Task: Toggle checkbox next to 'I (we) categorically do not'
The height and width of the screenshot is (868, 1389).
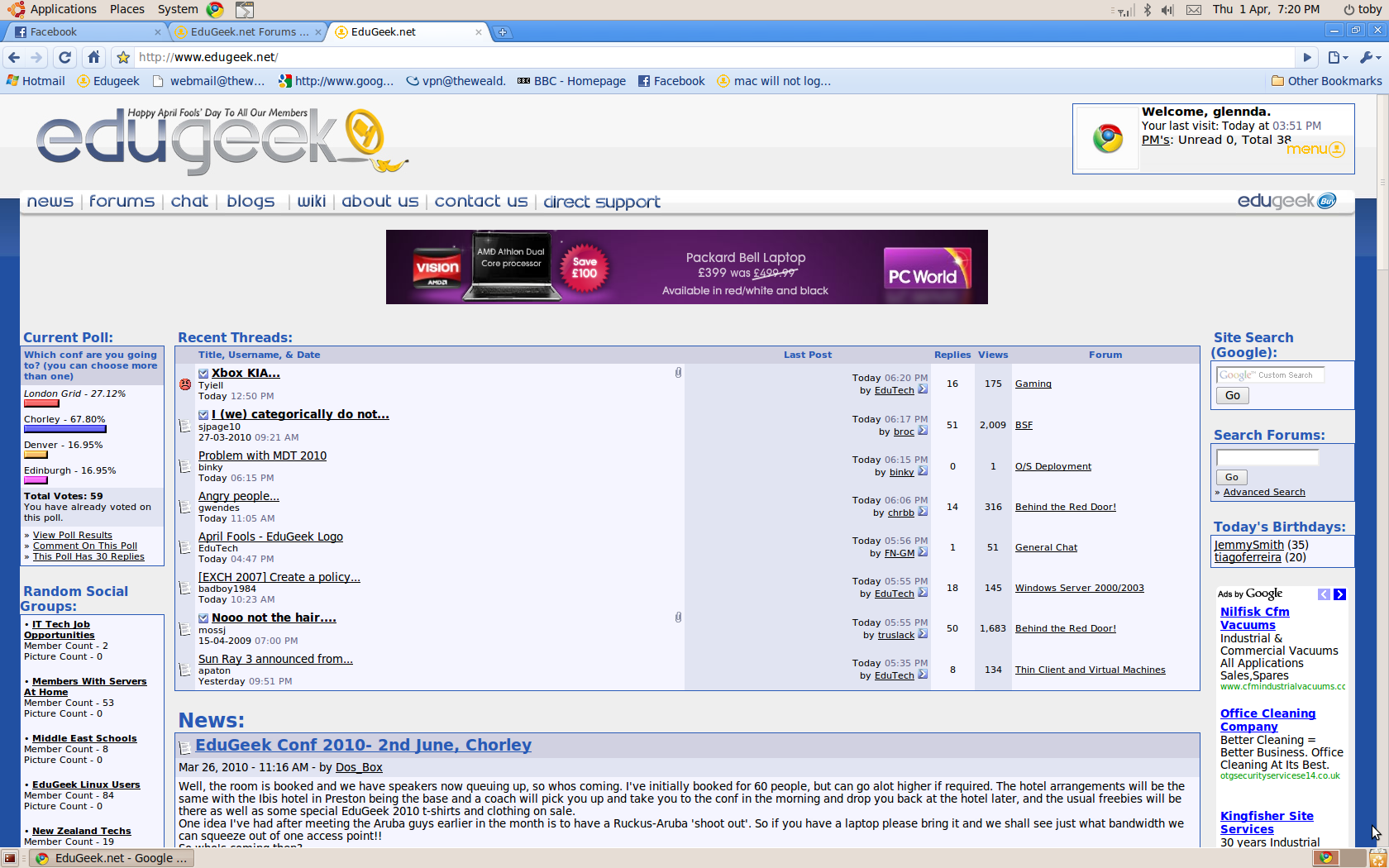Action: coord(203,415)
